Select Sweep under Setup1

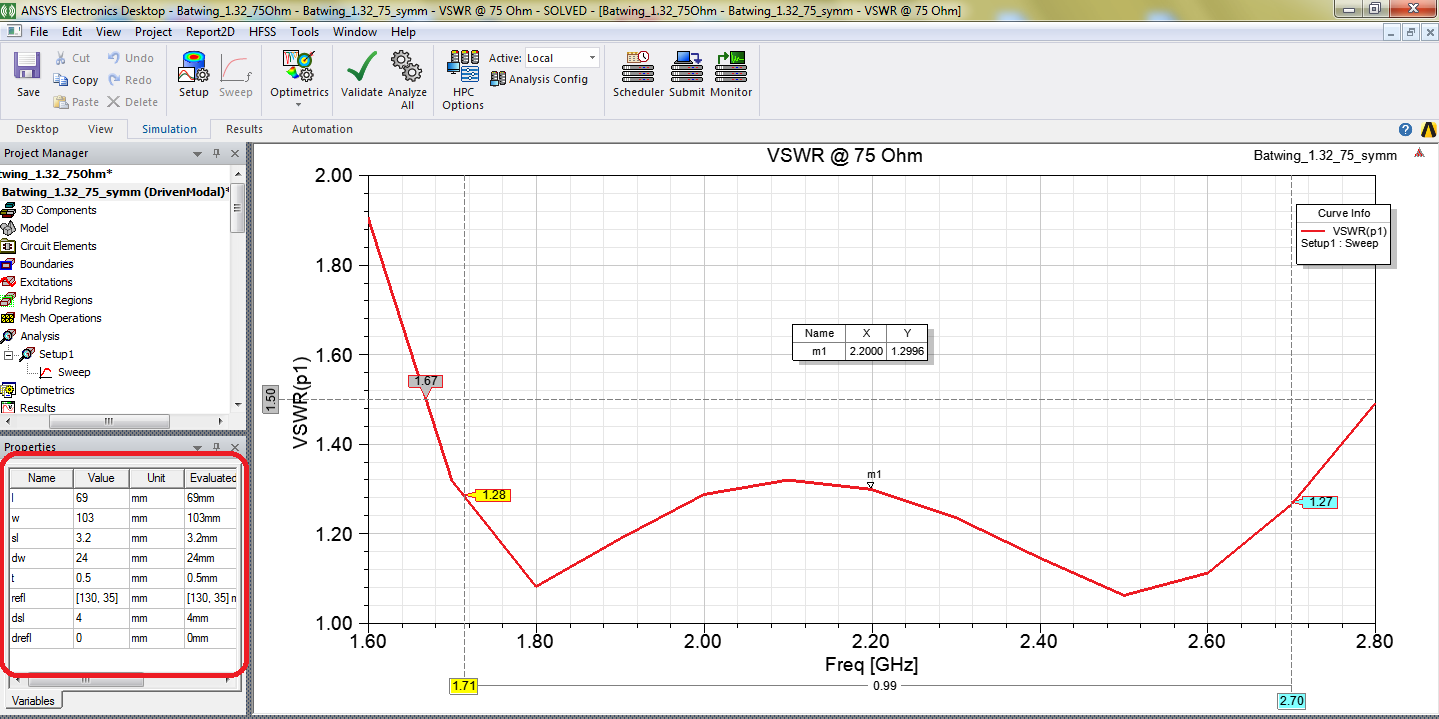tap(73, 372)
